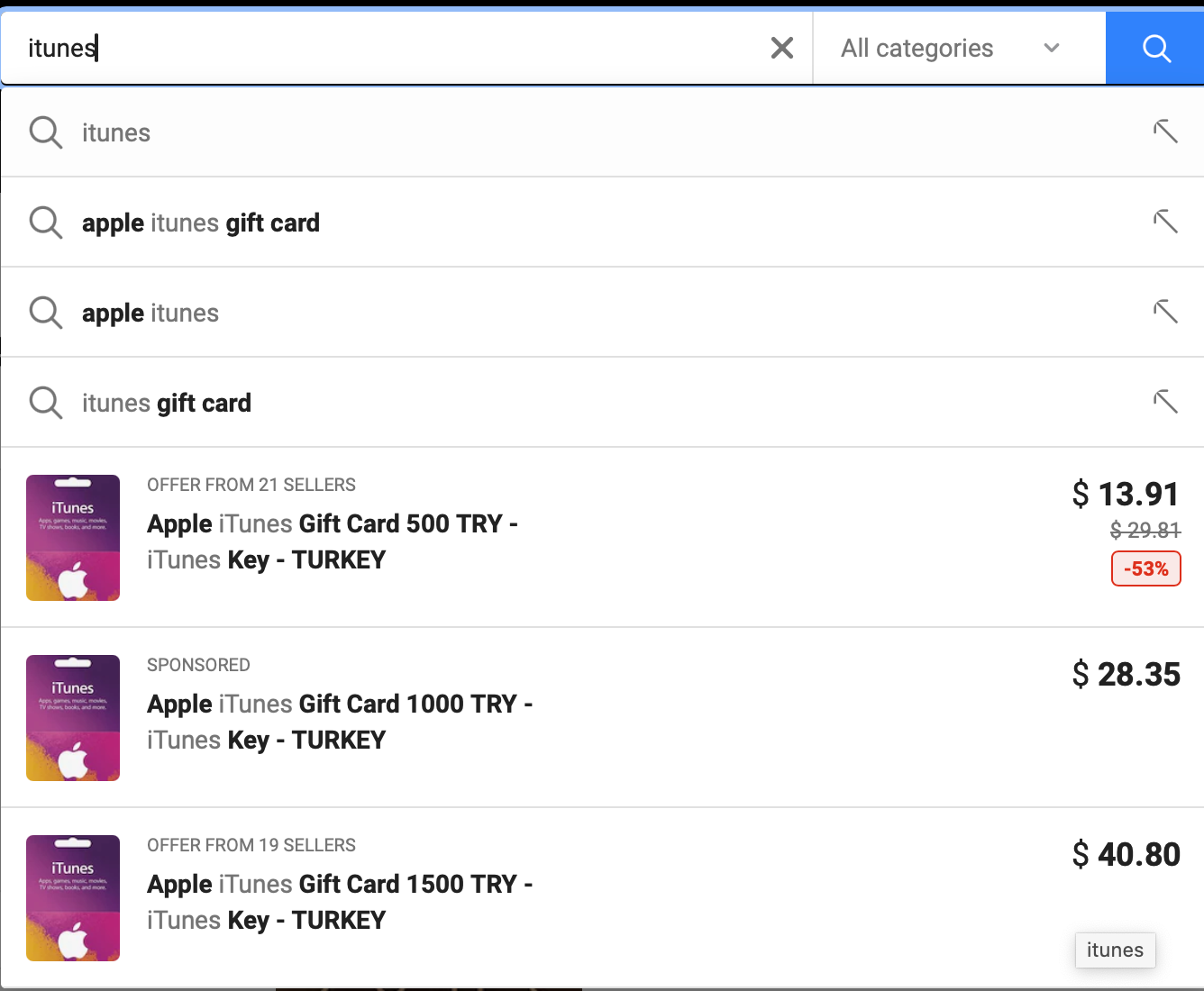Image resolution: width=1204 pixels, height=991 pixels.
Task: Click the fill arrow beside "itunes" suggestion
Action: tap(1165, 132)
